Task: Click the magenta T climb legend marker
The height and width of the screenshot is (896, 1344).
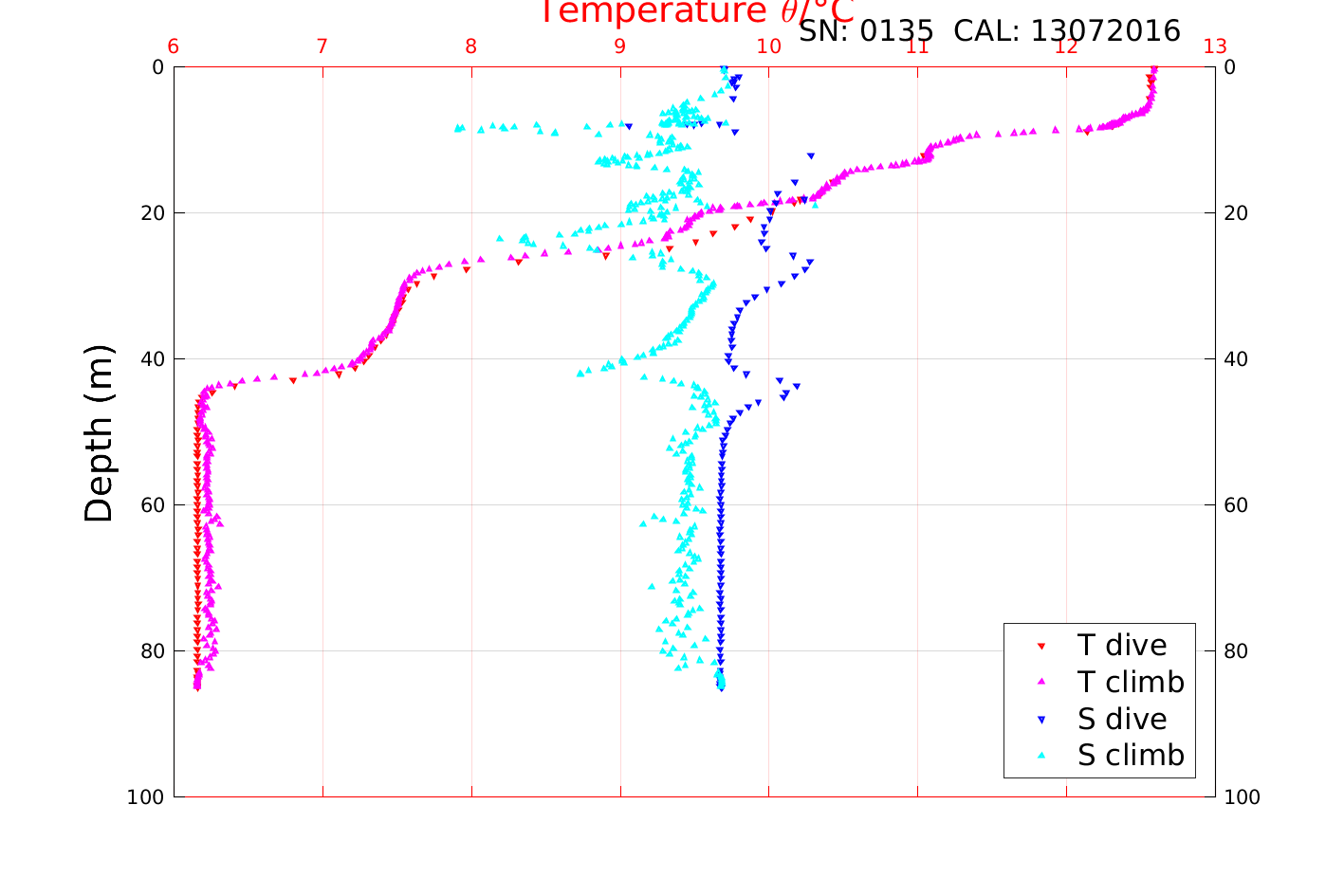Action: (x=1040, y=682)
